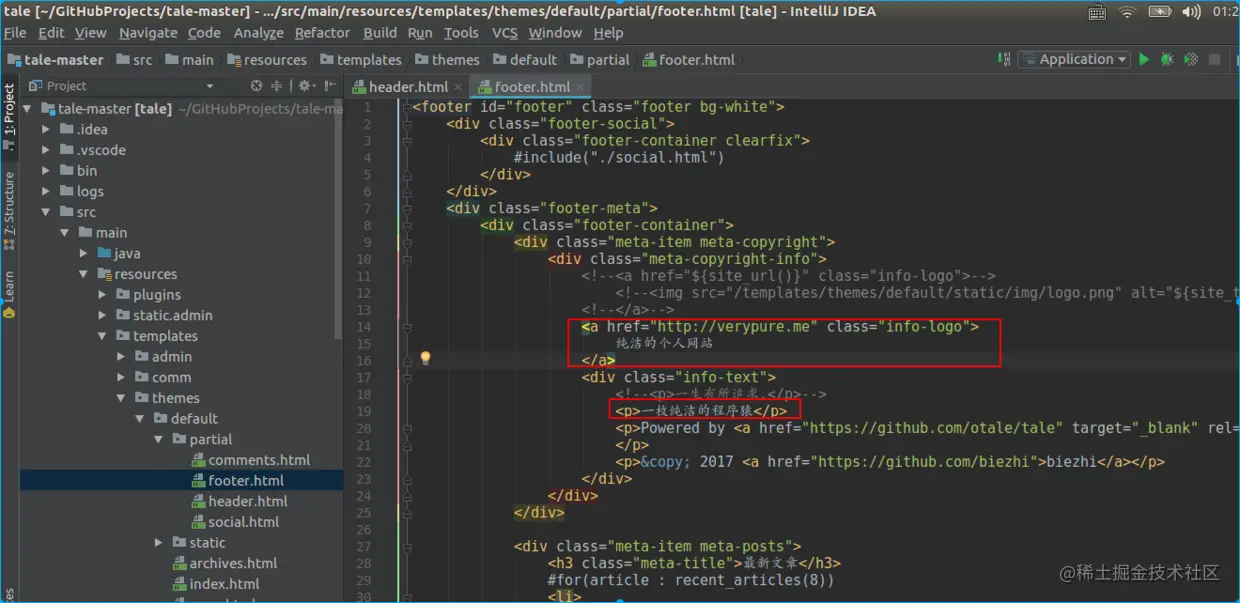
Task: Click the footer.html breadcrumb in navigation bar
Action: [688, 60]
